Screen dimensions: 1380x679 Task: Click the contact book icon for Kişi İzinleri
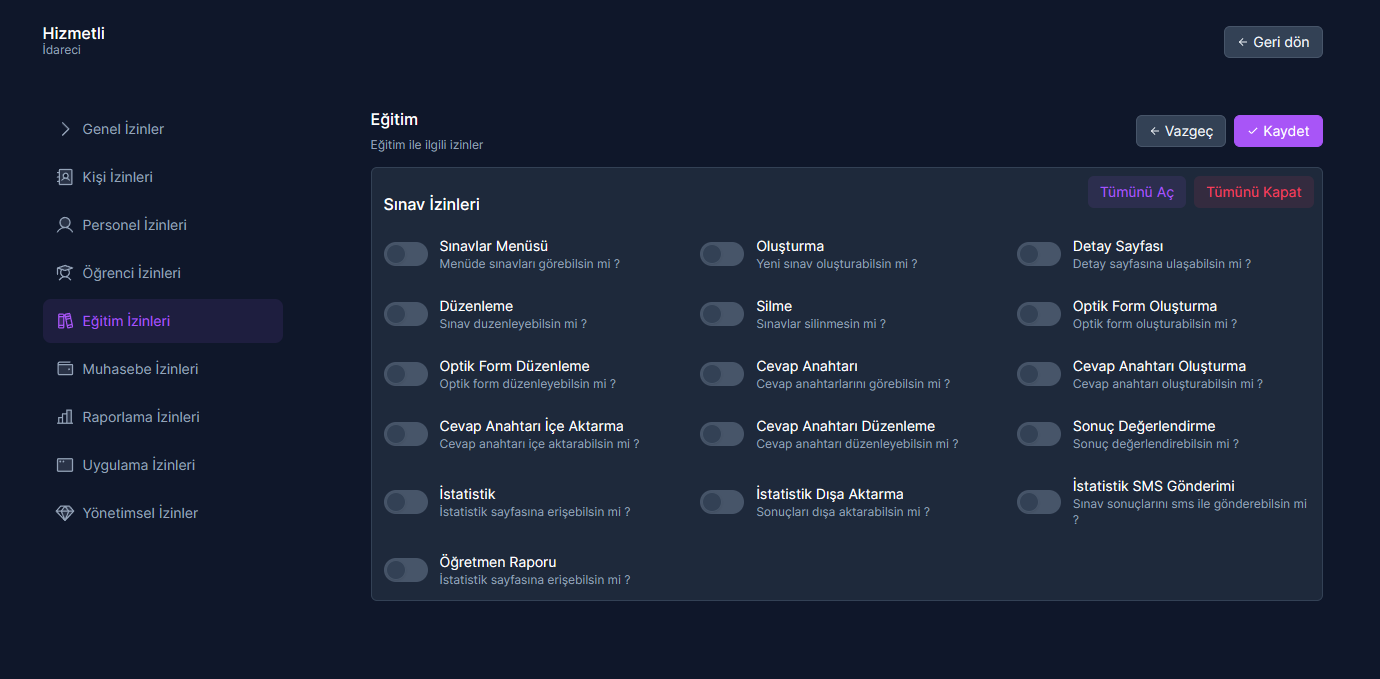(x=65, y=177)
